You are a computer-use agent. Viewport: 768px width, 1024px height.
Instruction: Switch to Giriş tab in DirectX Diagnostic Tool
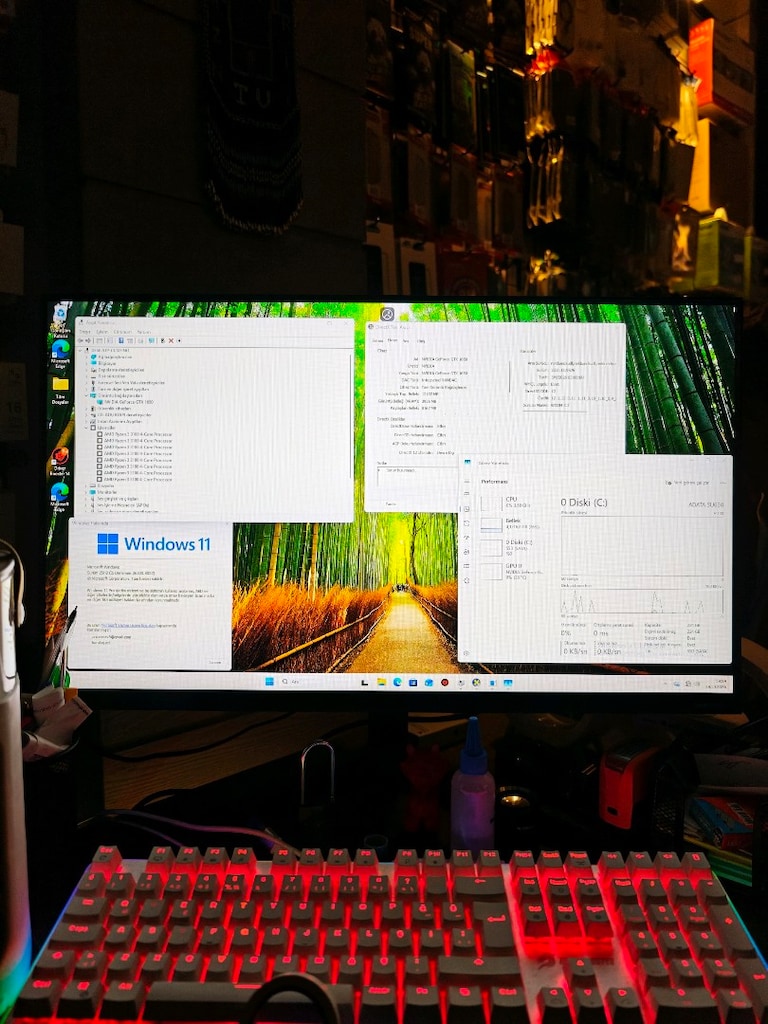(x=421, y=341)
